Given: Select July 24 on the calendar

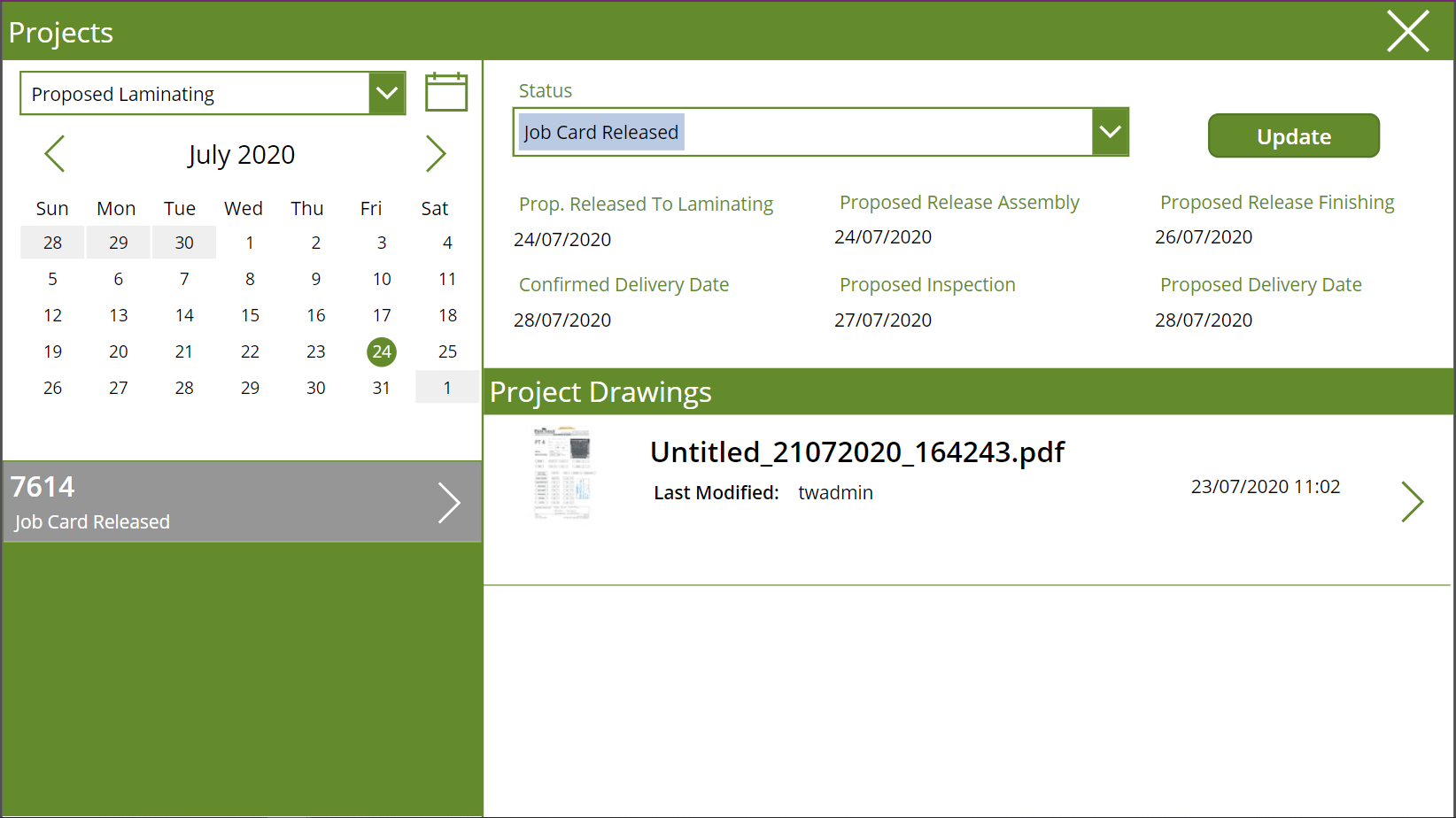Looking at the screenshot, I should [382, 351].
